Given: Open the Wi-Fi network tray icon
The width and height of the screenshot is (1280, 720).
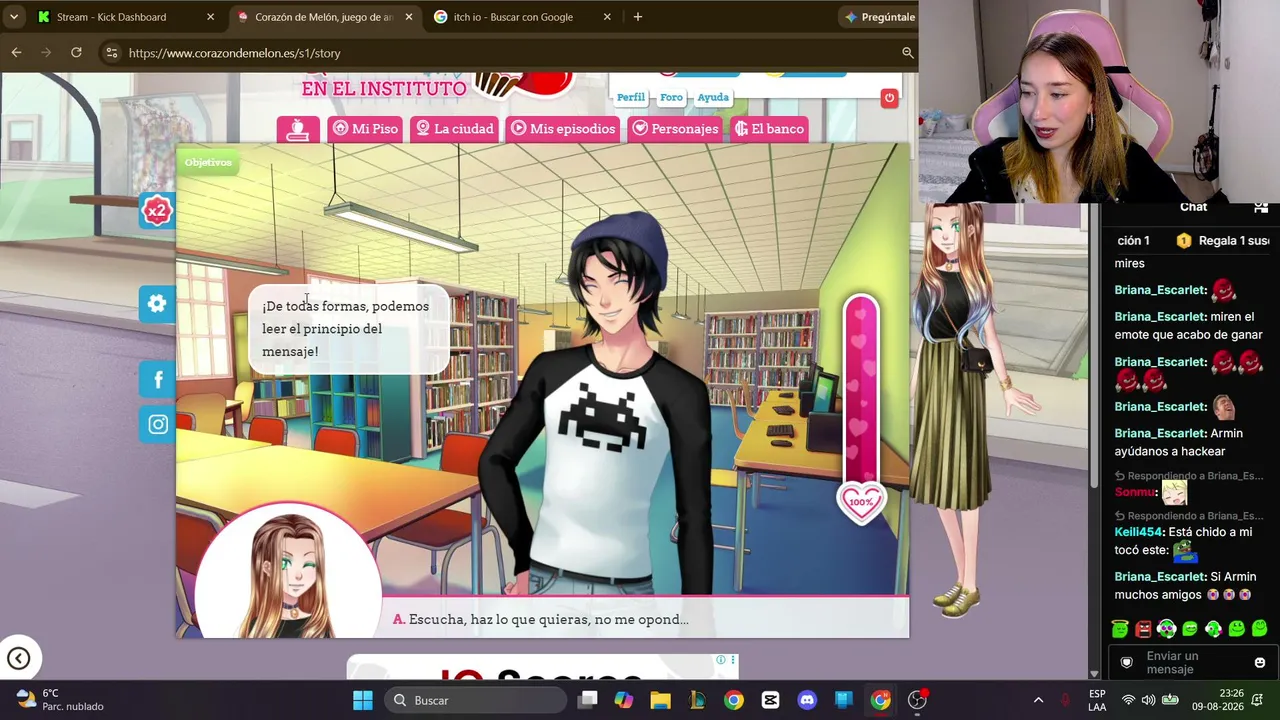Looking at the screenshot, I should click(1128, 700).
